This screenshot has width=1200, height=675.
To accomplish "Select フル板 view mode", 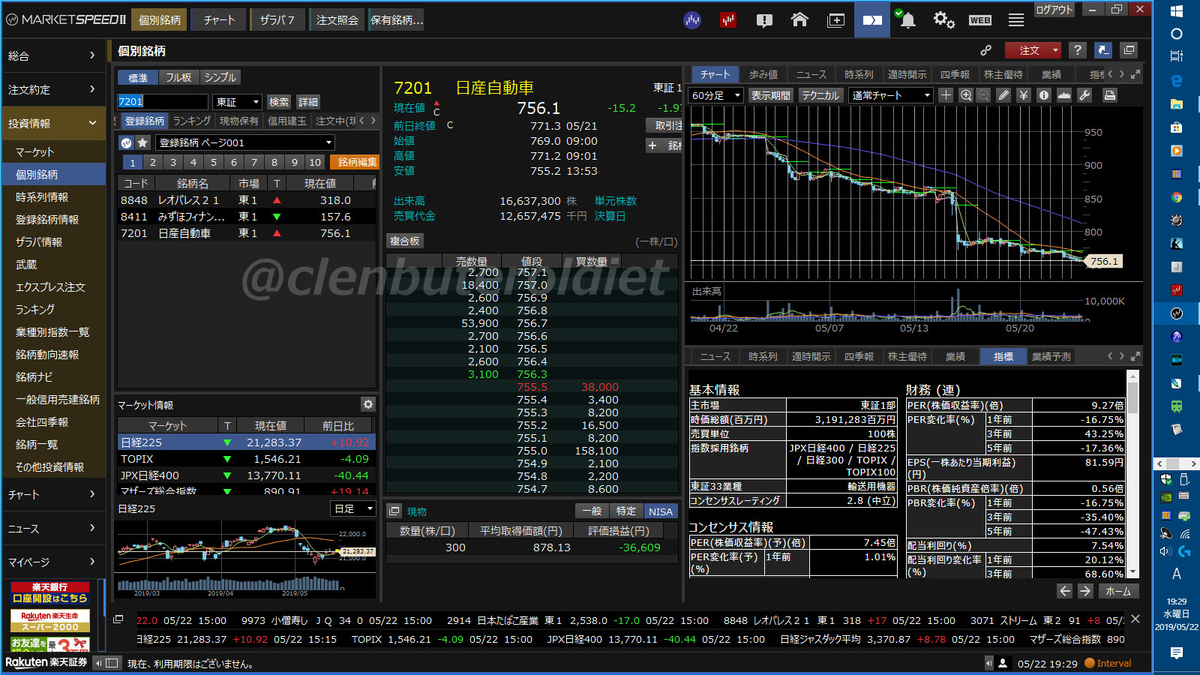I will pyautogui.click(x=178, y=77).
